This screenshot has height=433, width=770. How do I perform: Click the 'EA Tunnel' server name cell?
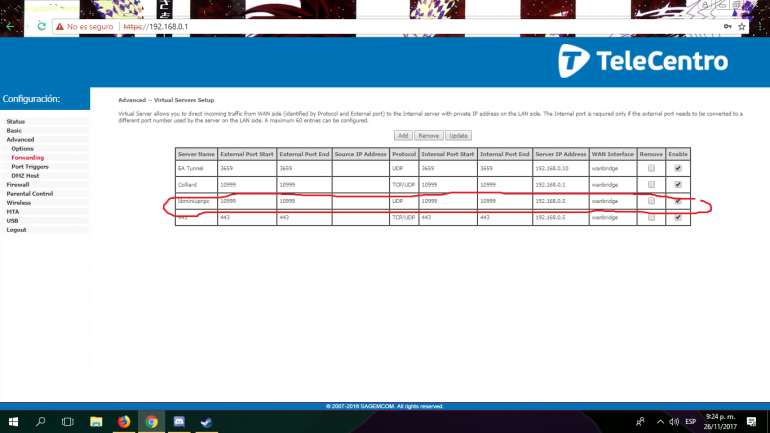pos(196,168)
